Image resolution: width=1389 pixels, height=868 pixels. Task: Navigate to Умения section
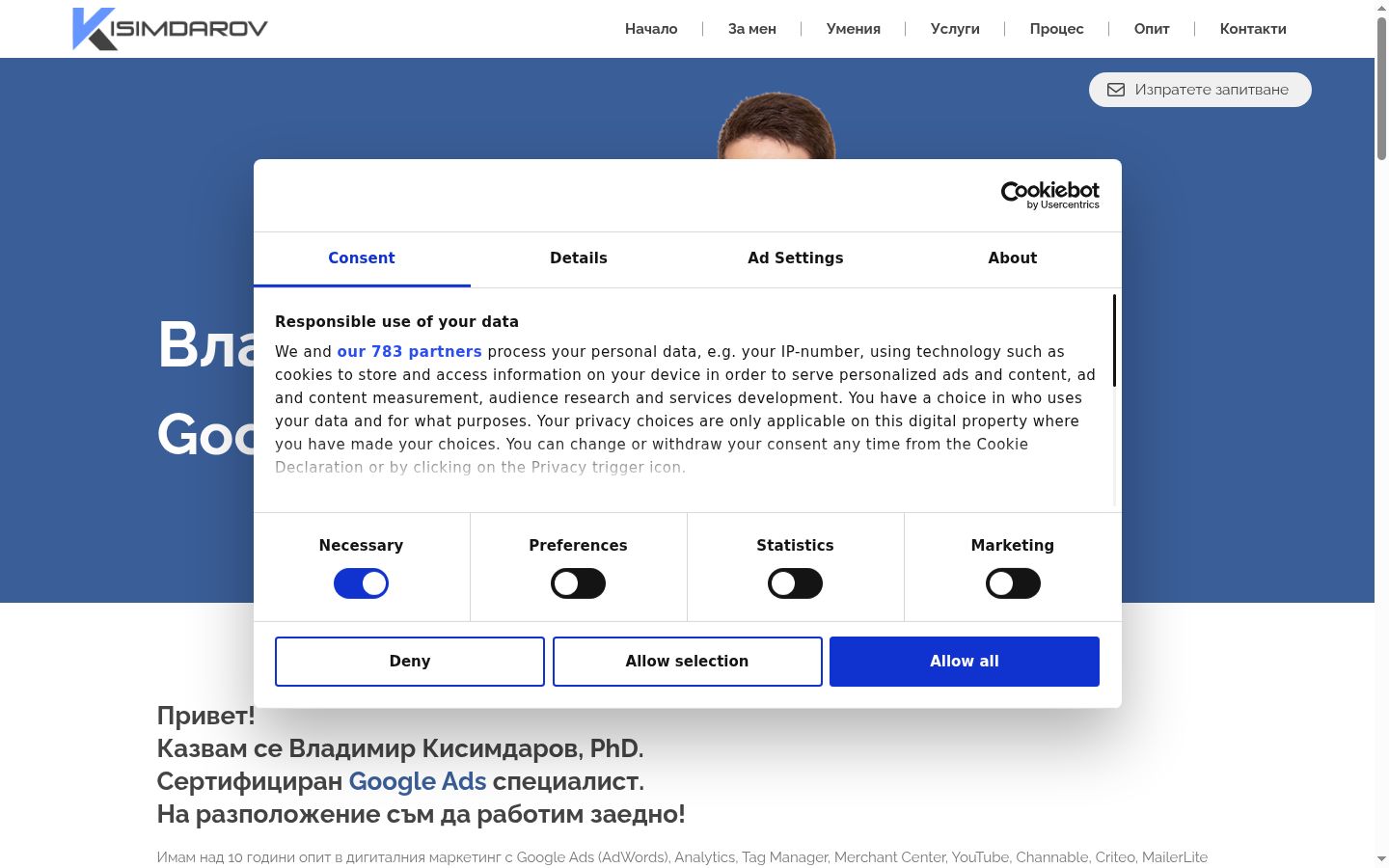(x=854, y=29)
